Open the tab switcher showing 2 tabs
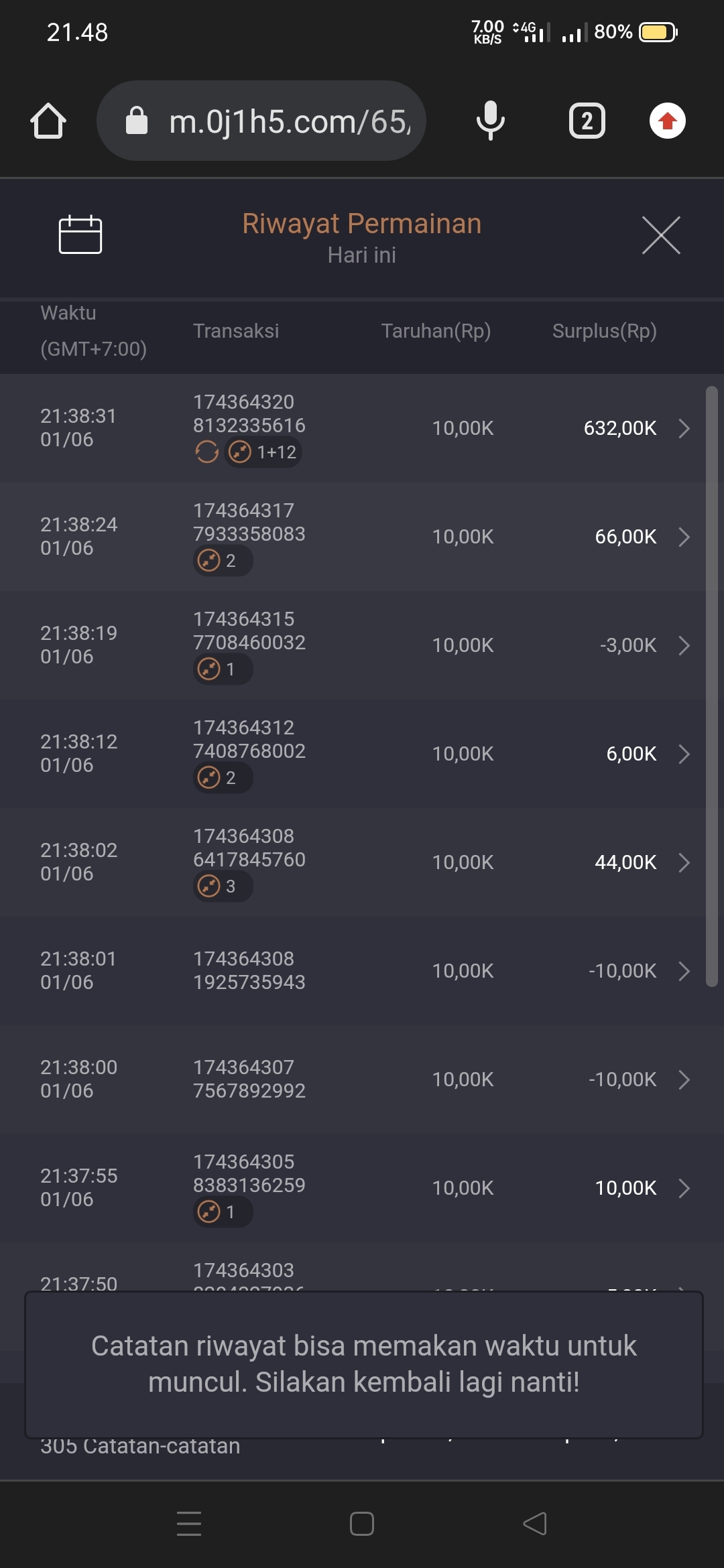 587,121
